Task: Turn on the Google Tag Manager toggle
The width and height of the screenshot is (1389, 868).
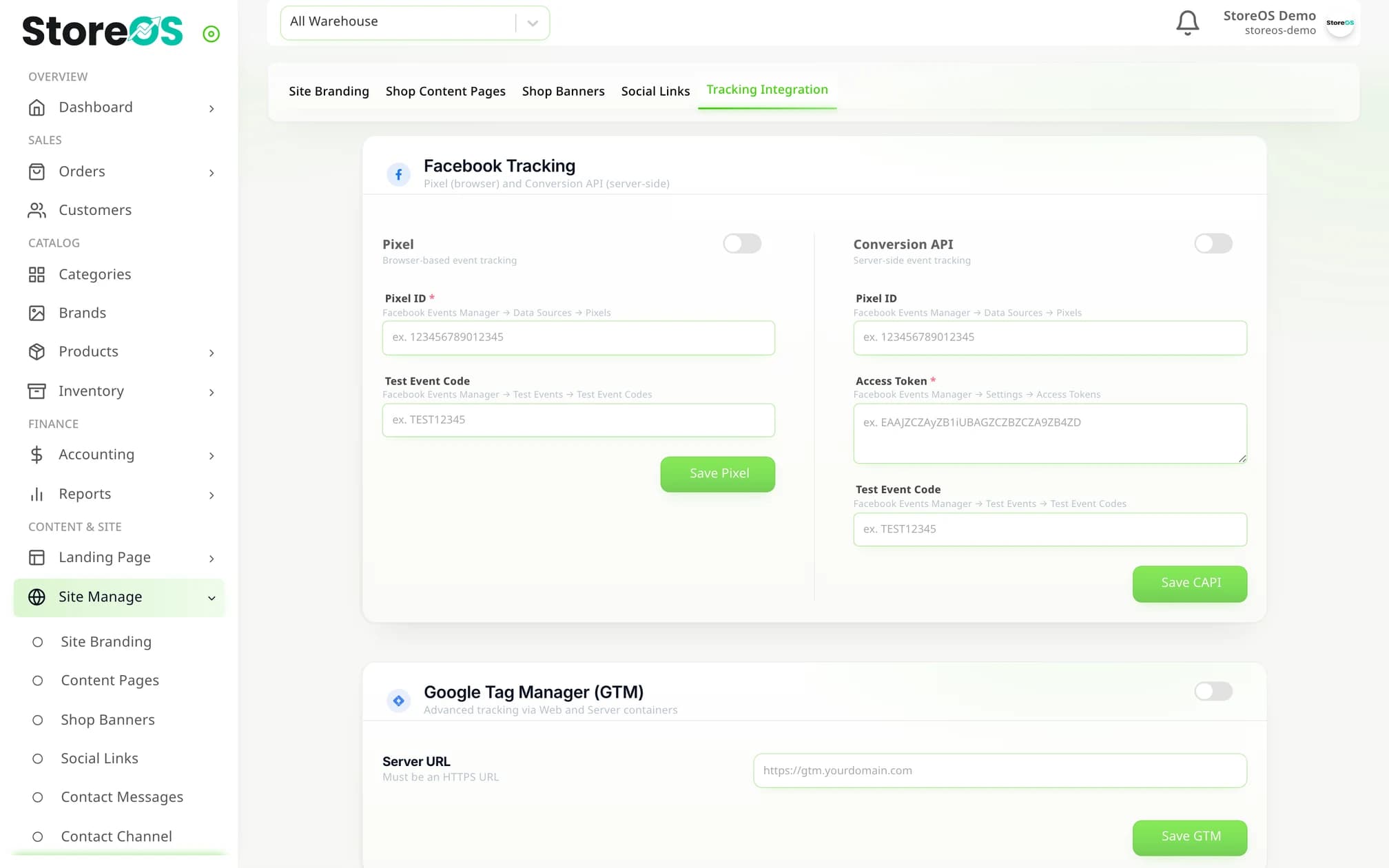Action: point(1213,691)
